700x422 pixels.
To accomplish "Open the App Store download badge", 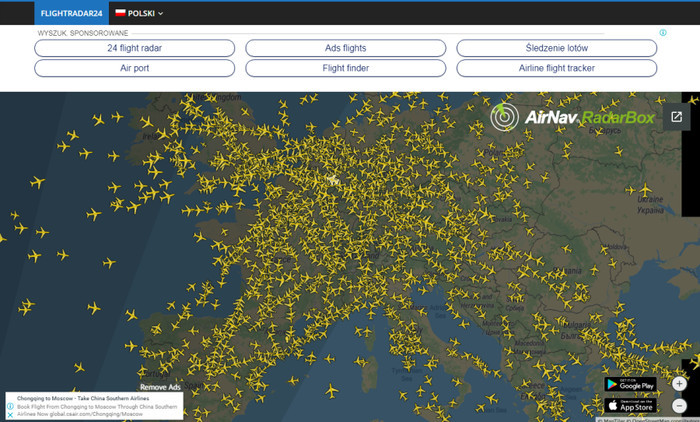I will 630,405.
